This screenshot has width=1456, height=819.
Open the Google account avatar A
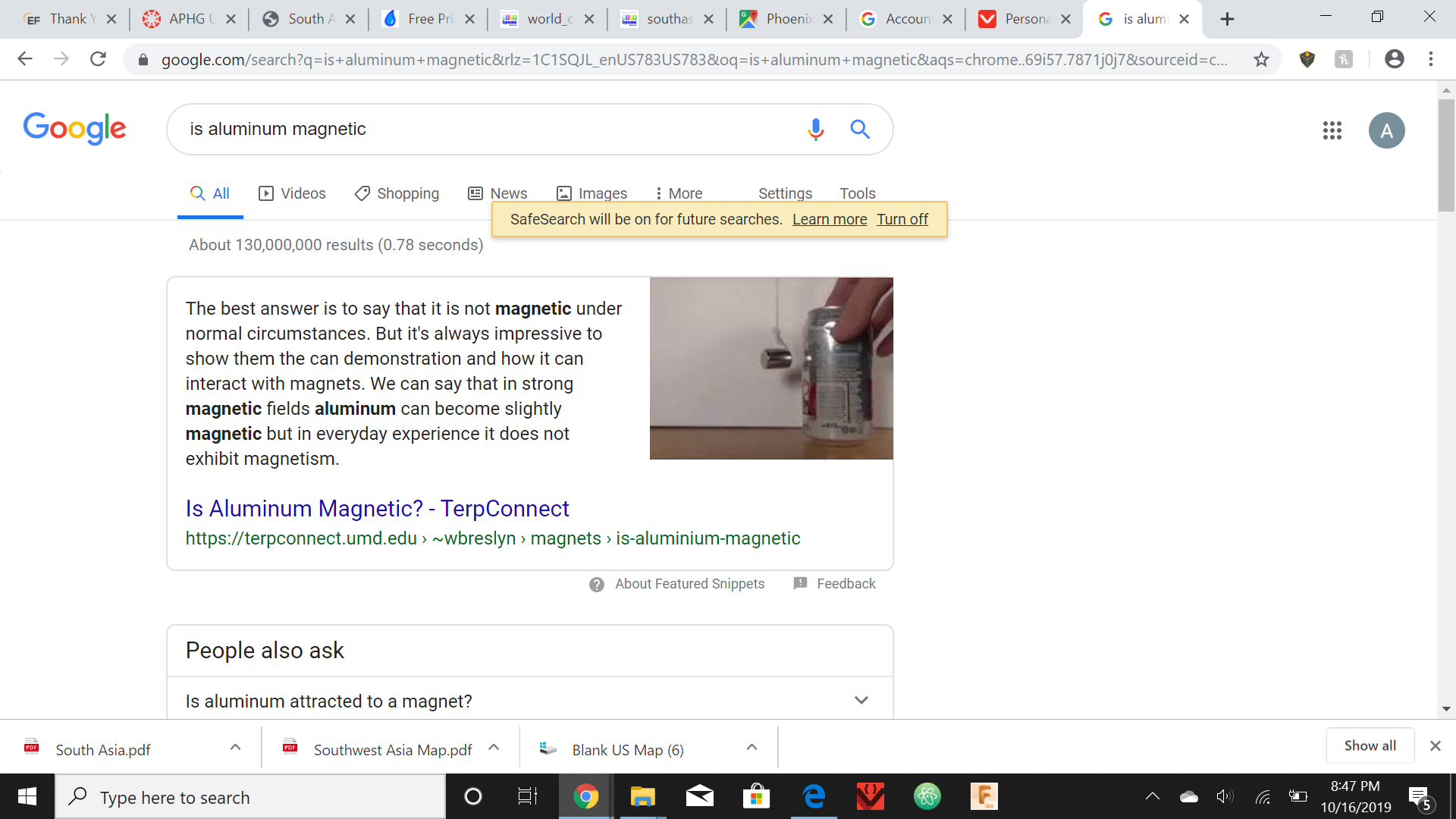click(x=1386, y=130)
